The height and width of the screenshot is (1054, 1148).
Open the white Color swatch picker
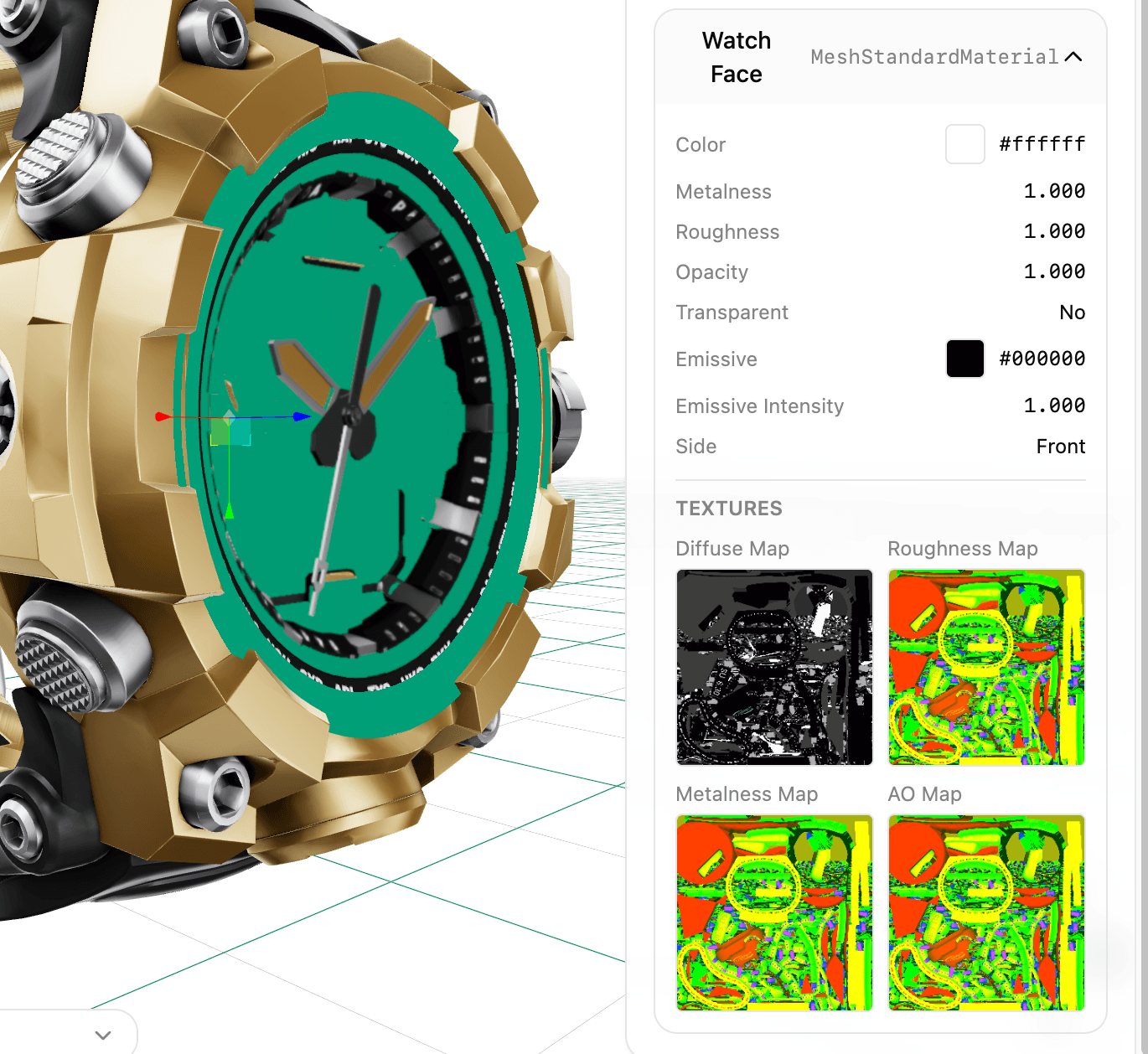pos(964,144)
